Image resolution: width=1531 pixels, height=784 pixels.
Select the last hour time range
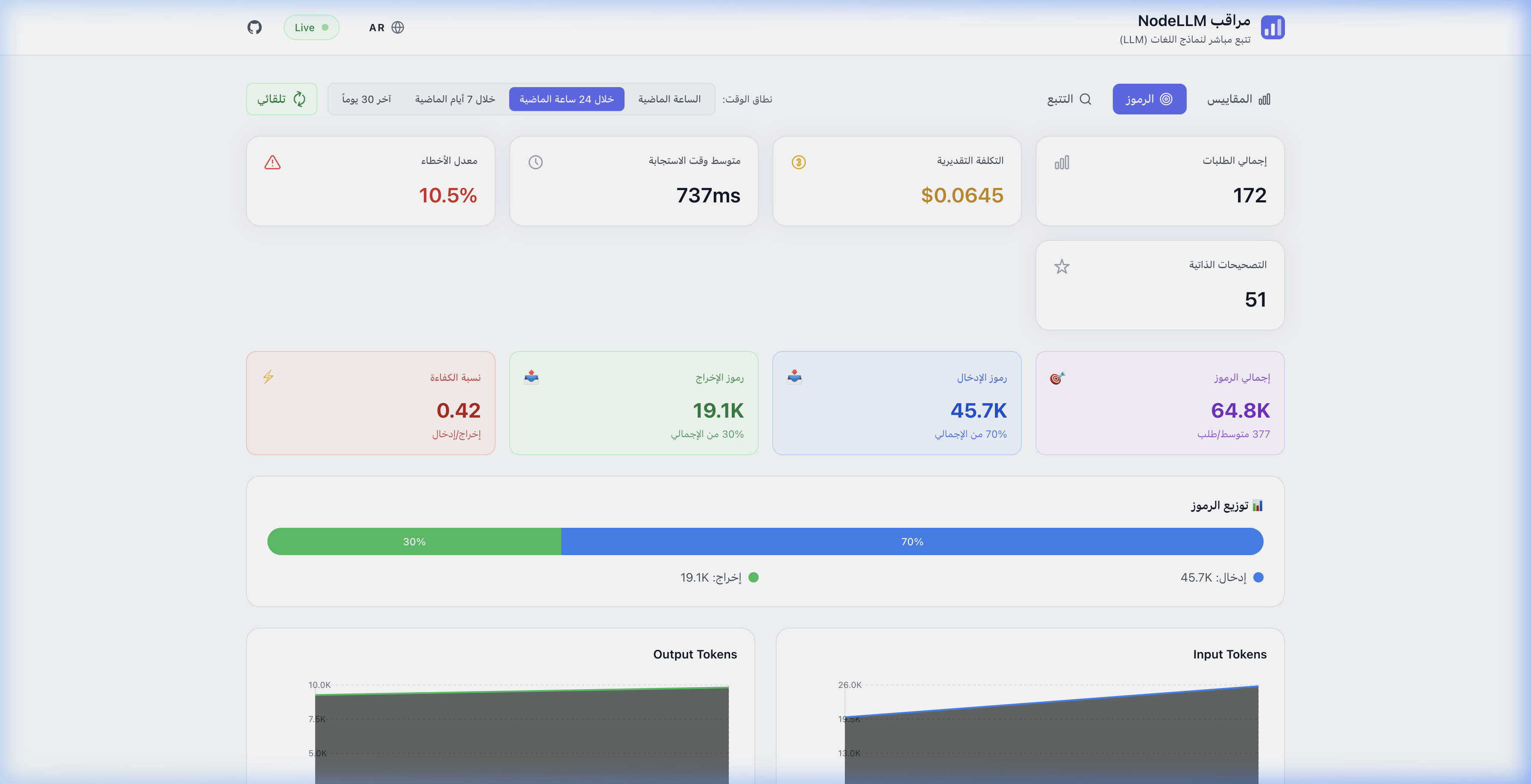click(669, 99)
